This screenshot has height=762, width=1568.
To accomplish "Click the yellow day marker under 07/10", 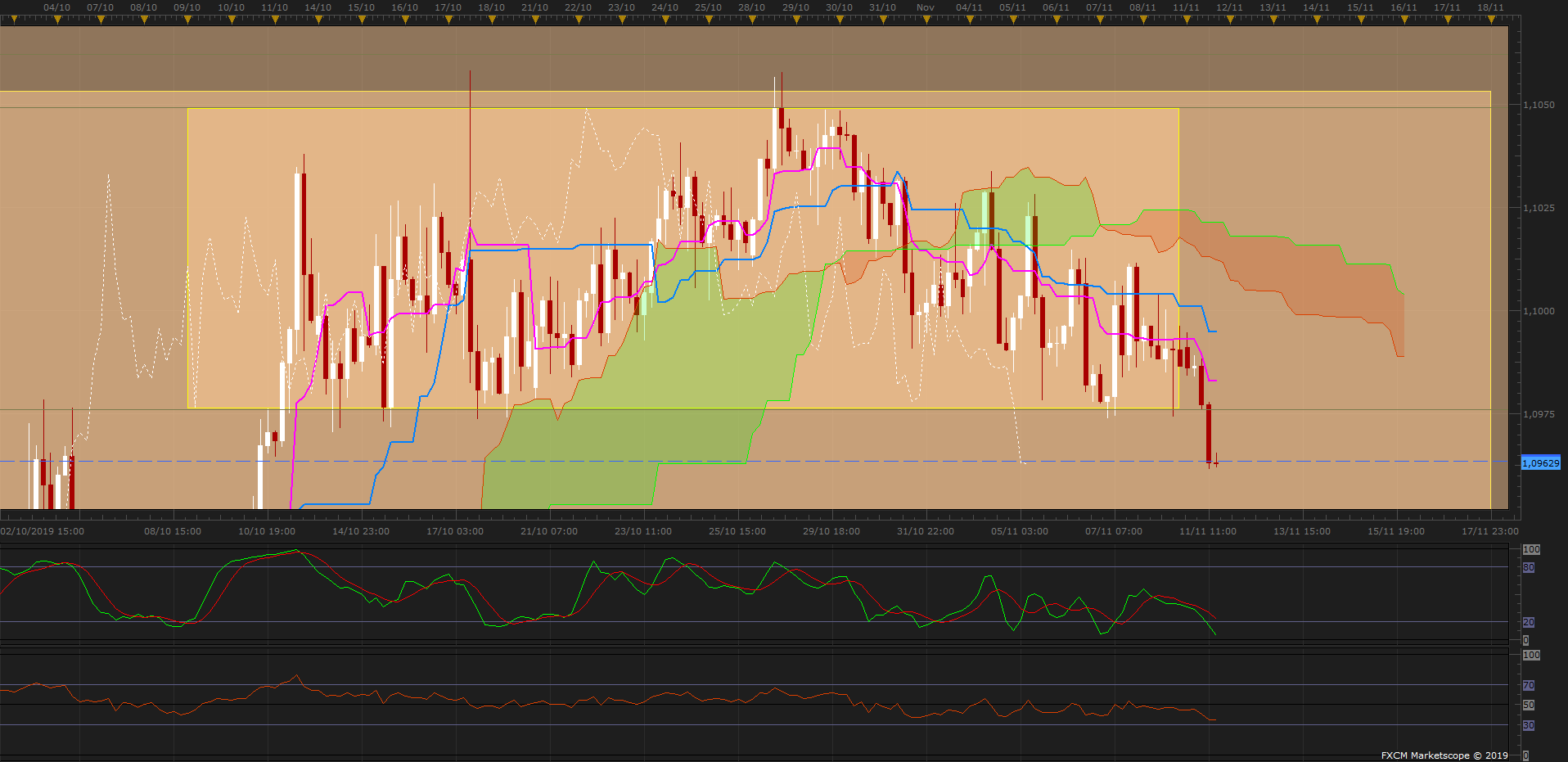I will (101, 19).
